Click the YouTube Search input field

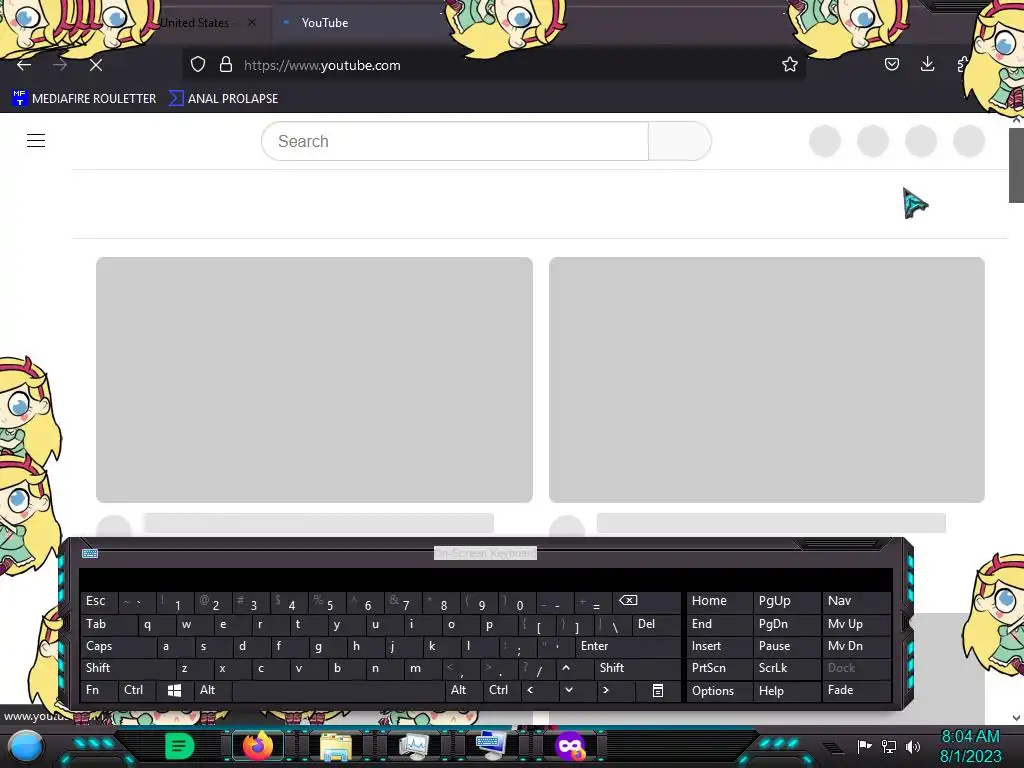click(455, 141)
